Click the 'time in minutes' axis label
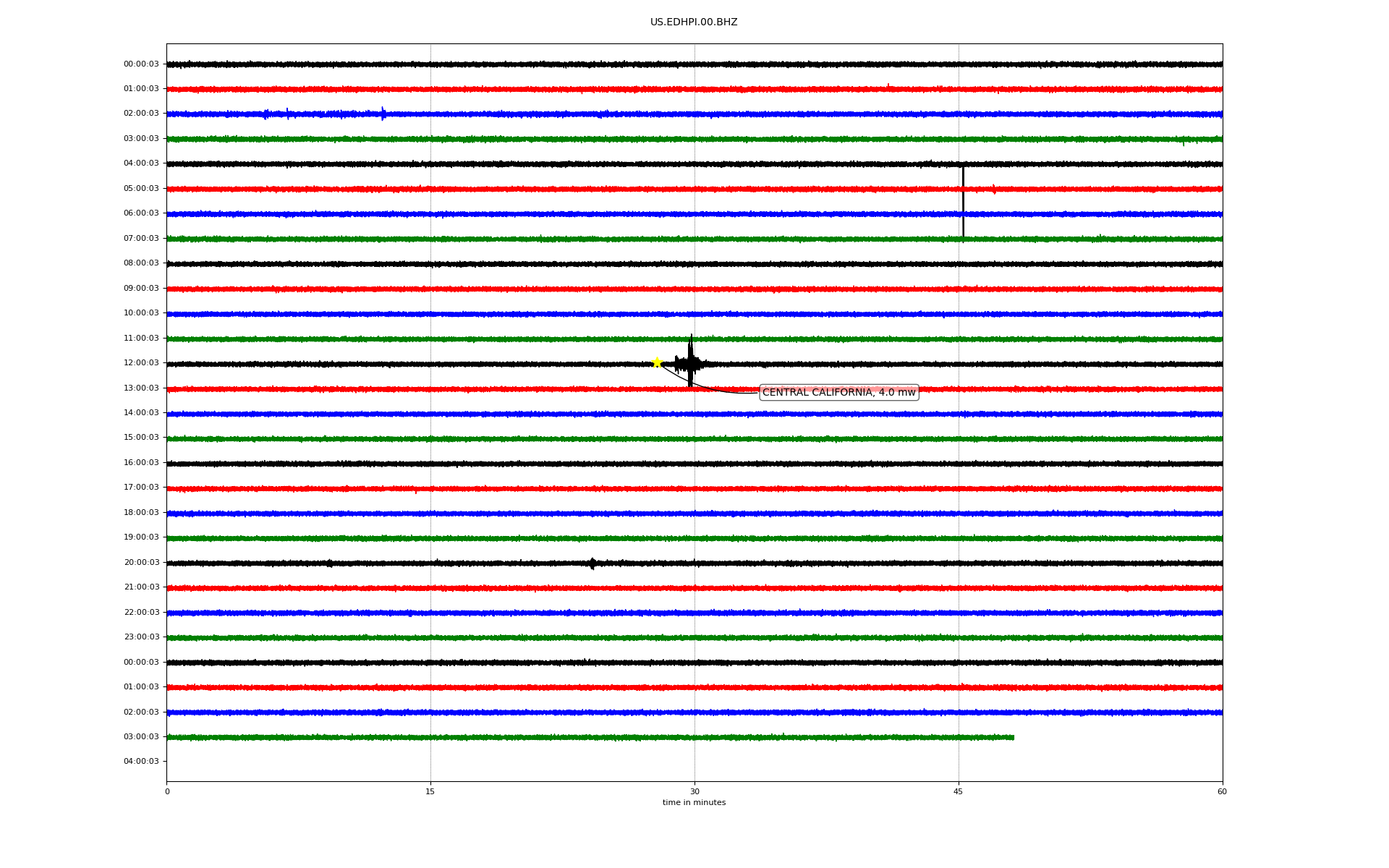Image resolution: width=1389 pixels, height=868 pixels. [x=694, y=802]
